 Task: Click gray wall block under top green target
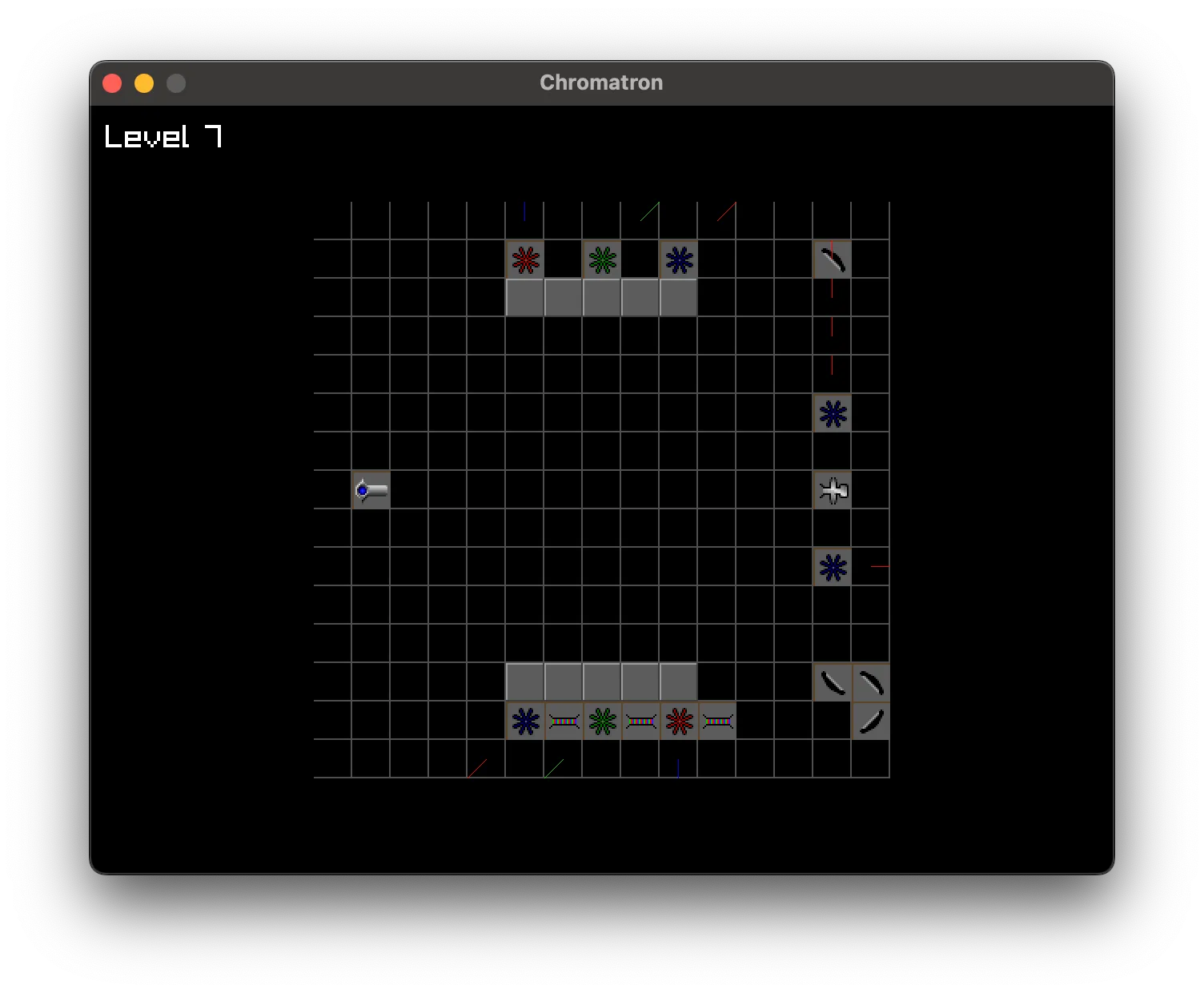click(602, 297)
